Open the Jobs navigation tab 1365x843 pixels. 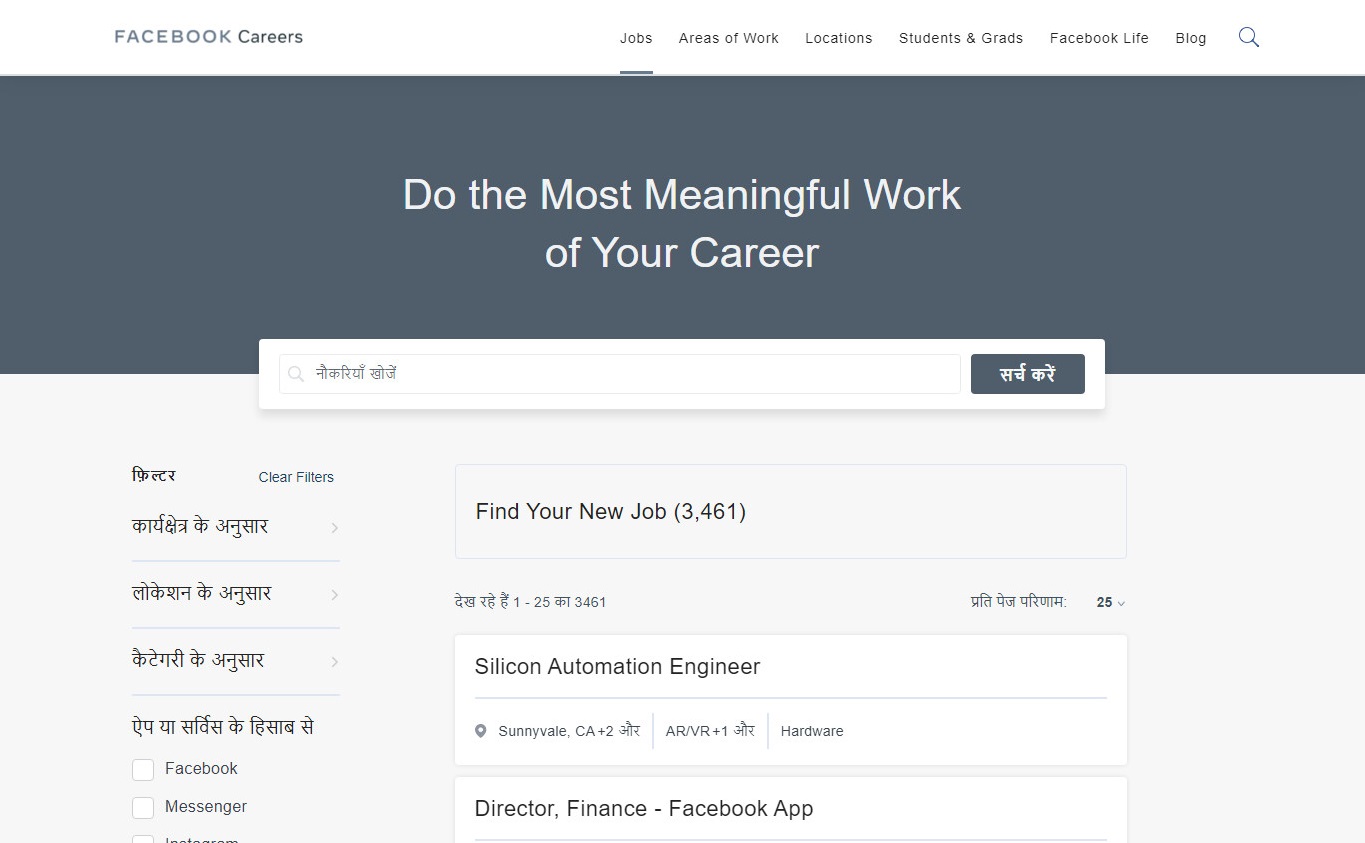[x=636, y=38]
